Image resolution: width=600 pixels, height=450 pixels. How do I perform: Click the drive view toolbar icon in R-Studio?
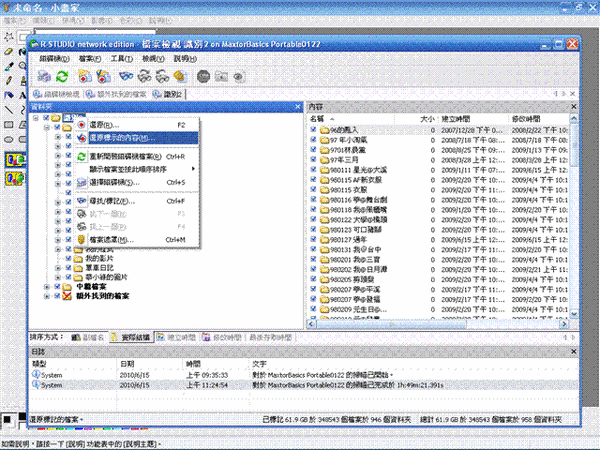coord(44,77)
